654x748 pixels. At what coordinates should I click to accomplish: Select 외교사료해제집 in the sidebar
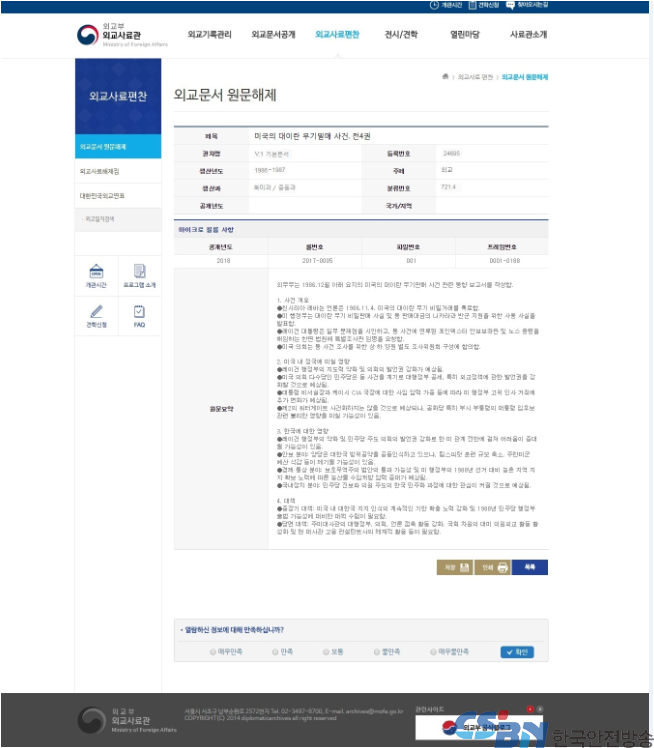[x=118, y=171]
